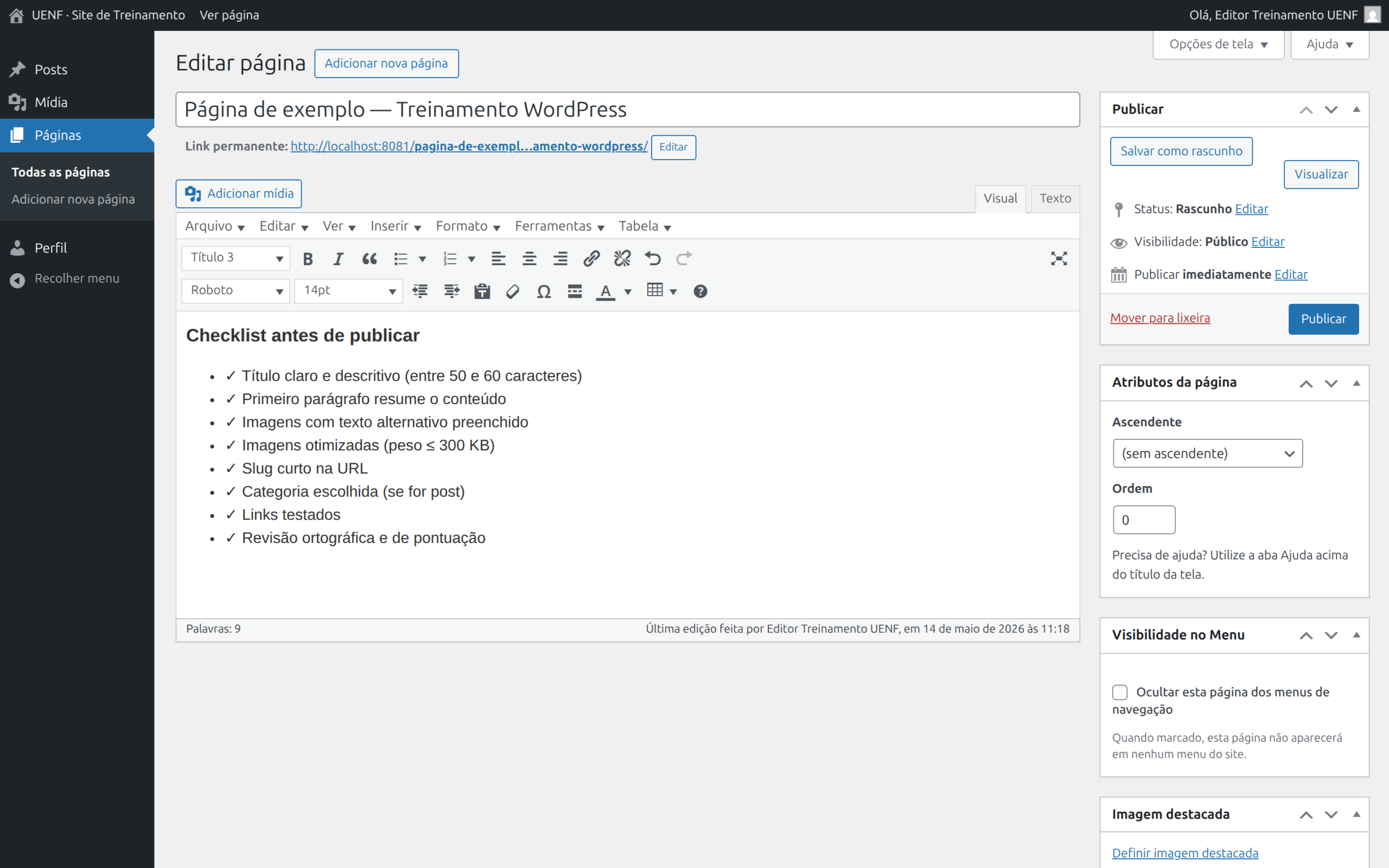The height and width of the screenshot is (868, 1389).
Task: Align text right
Action: (x=560, y=259)
